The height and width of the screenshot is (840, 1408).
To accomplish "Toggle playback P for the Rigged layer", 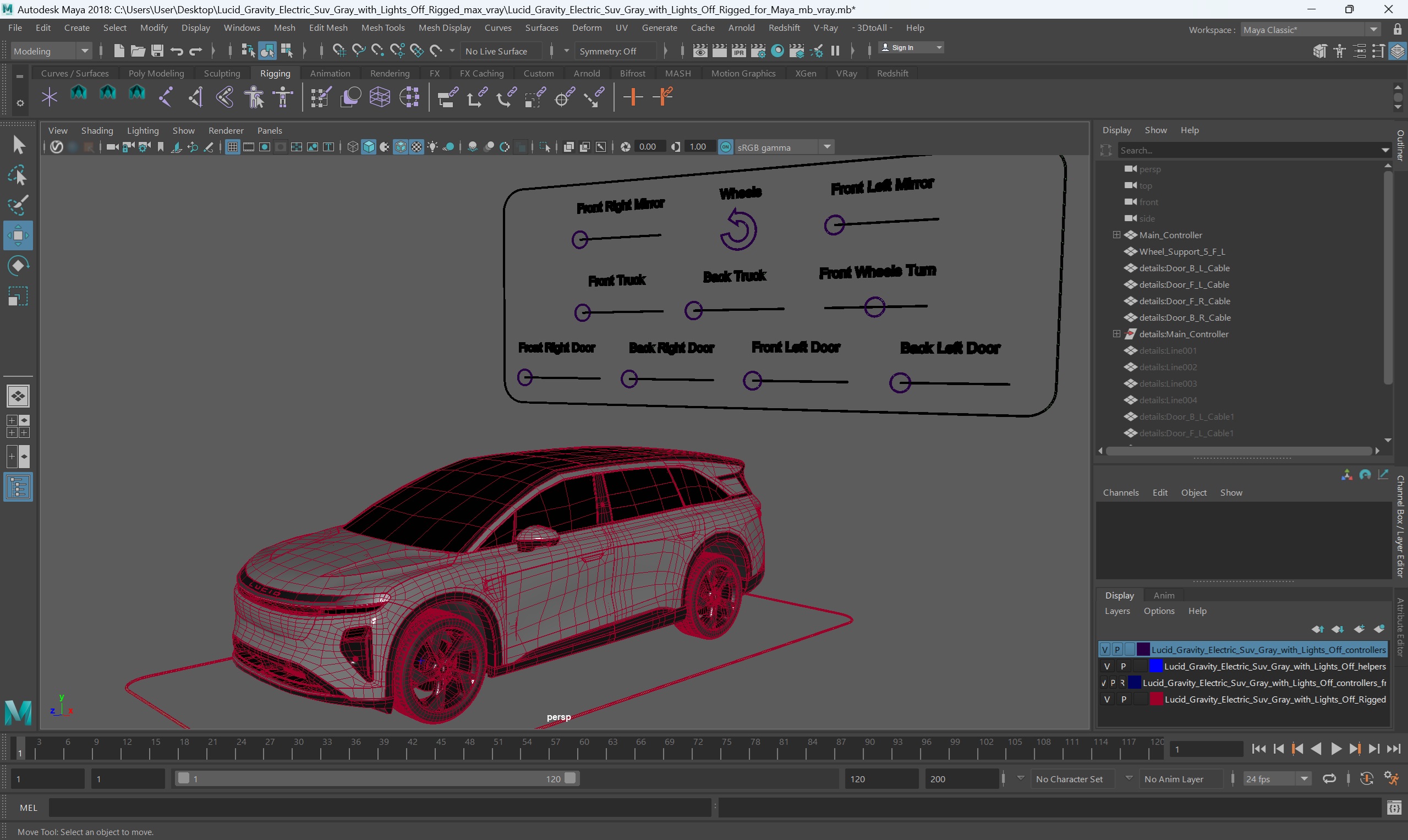I will pos(1123,700).
